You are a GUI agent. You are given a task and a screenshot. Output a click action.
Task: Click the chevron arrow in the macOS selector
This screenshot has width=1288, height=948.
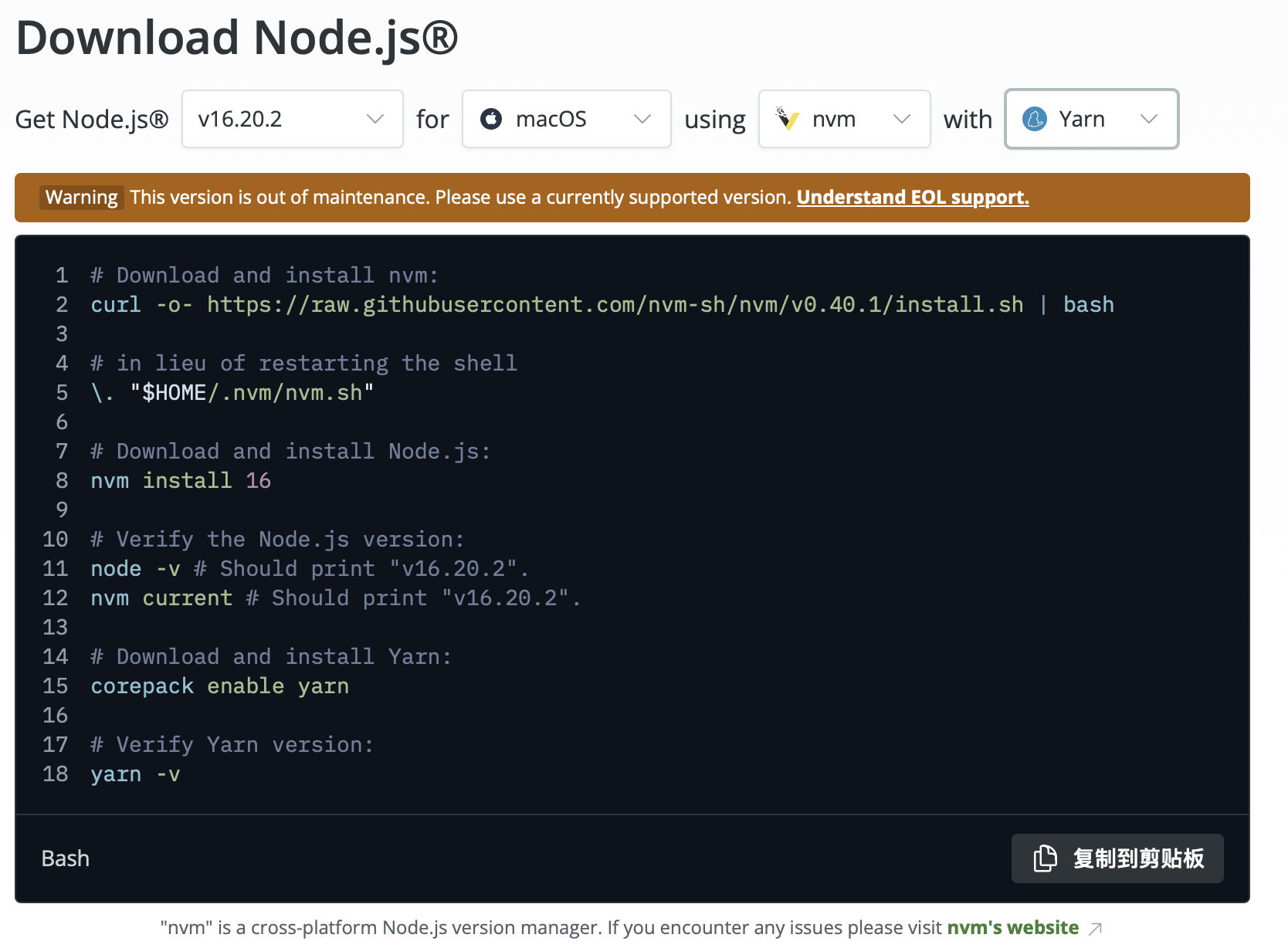pos(642,119)
